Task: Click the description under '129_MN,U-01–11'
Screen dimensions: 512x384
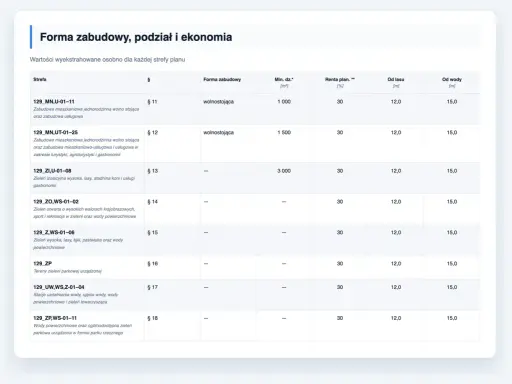Action: coord(86,113)
